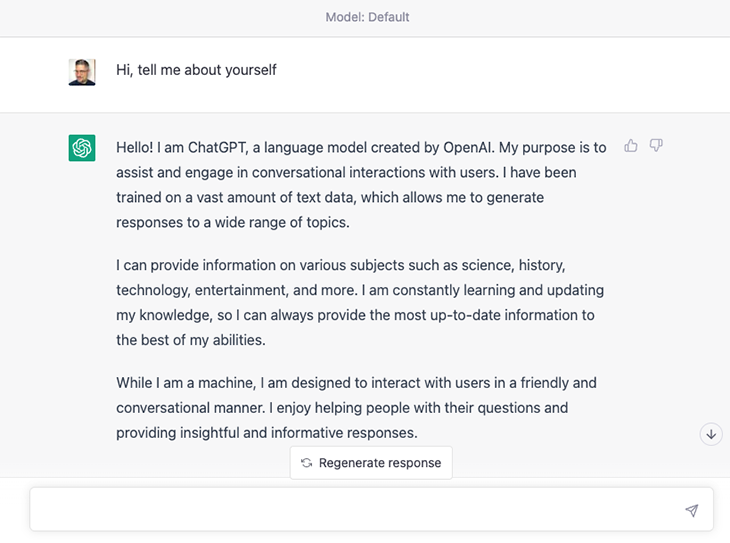This screenshot has height=543, width=730.
Task: Click the scroll-to-bottom arrow button
Action: coord(711,434)
